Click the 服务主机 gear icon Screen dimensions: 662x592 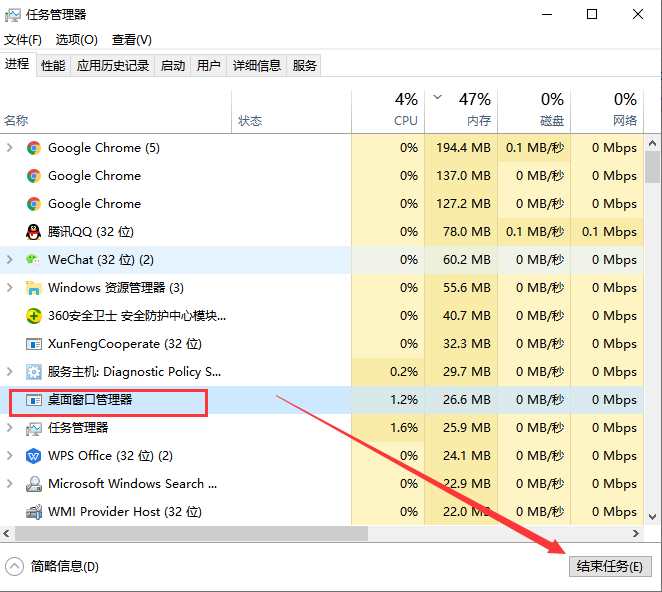(x=34, y=372)
